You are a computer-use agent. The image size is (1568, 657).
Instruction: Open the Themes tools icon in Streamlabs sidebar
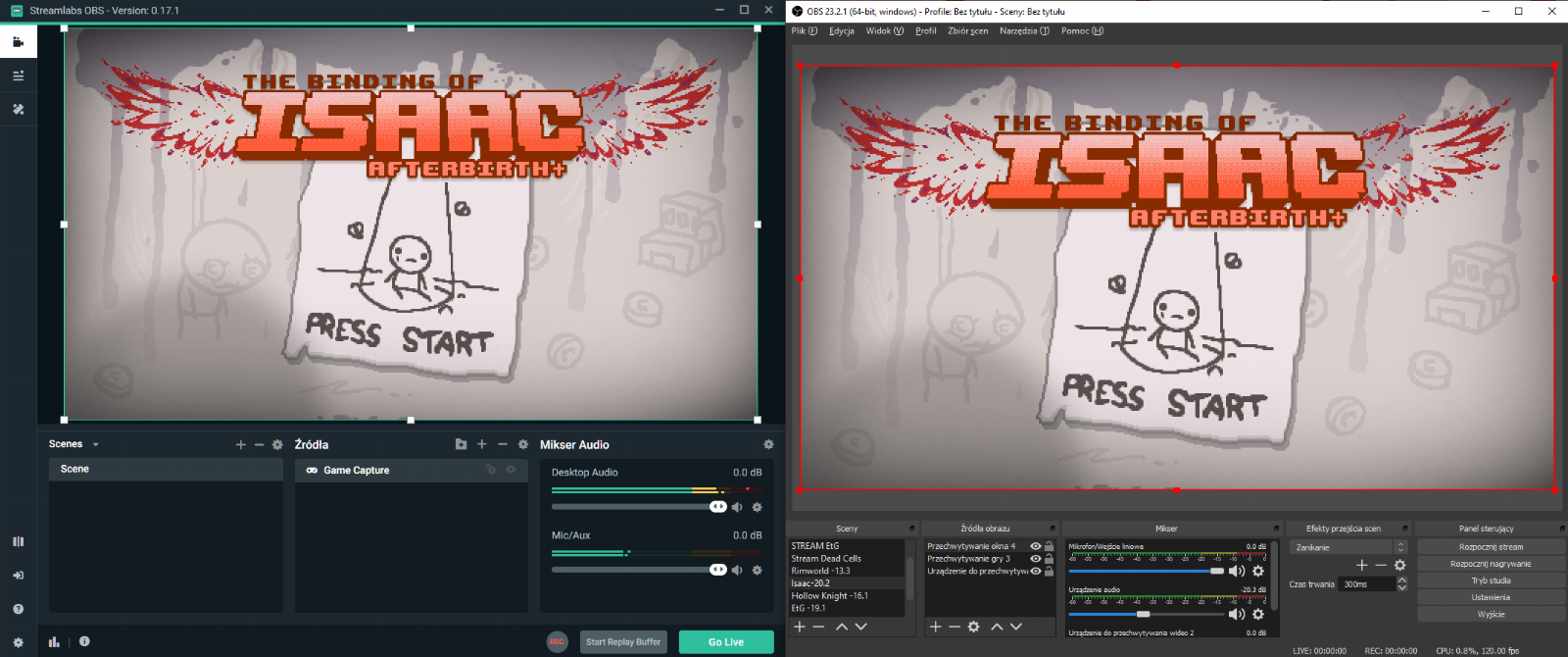pos(18,109)
